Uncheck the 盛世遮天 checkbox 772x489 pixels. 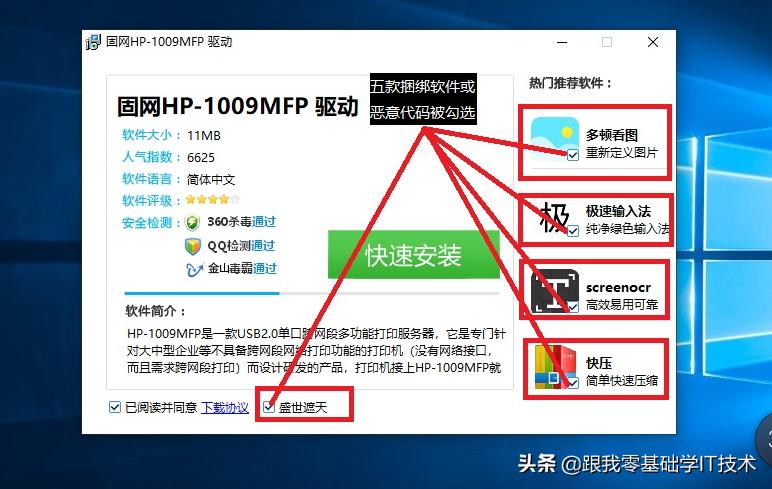(x=269, y=407)
